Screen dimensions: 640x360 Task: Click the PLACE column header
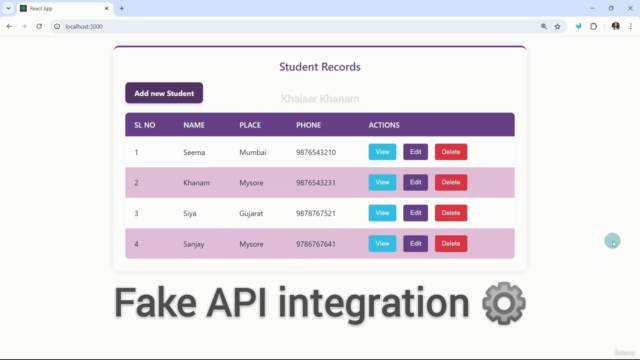point(250,125)
